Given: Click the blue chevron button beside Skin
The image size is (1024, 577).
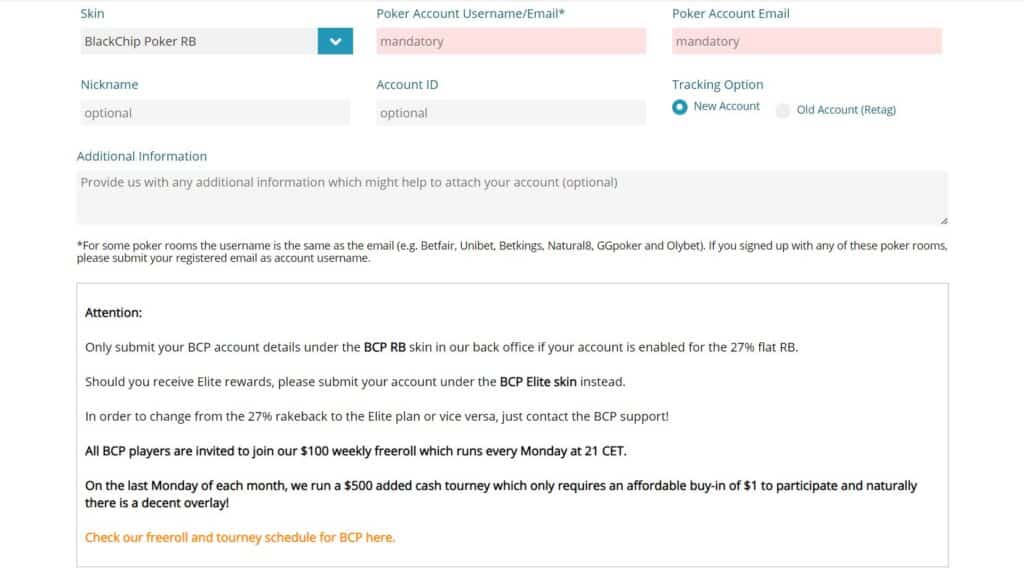Looking at the screenshot, I should (x=335, y=41).
